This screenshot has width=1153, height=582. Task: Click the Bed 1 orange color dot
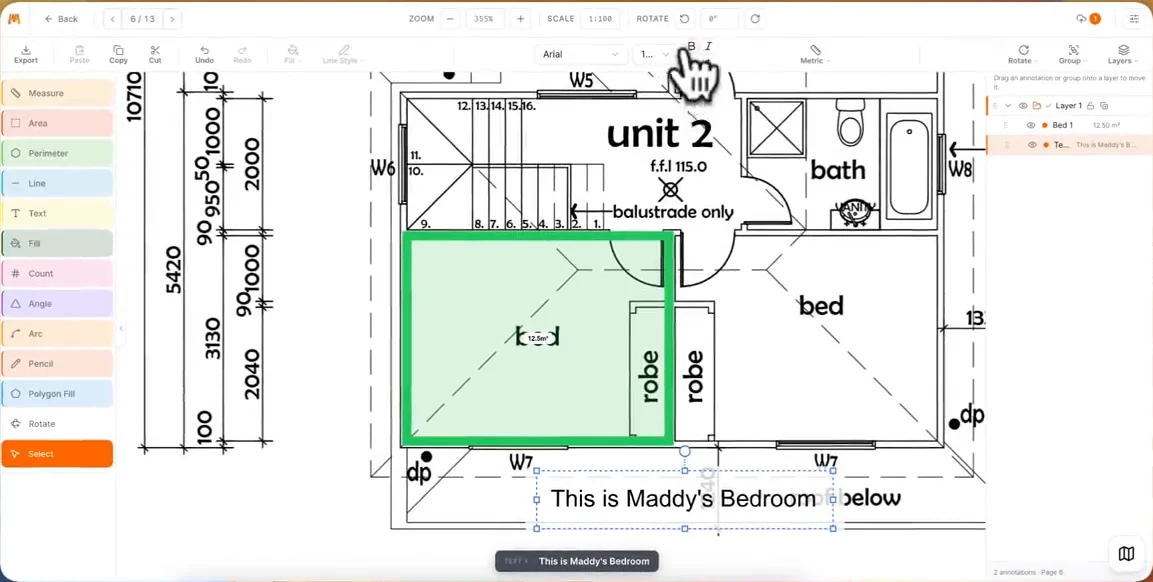click(1045, 126)
